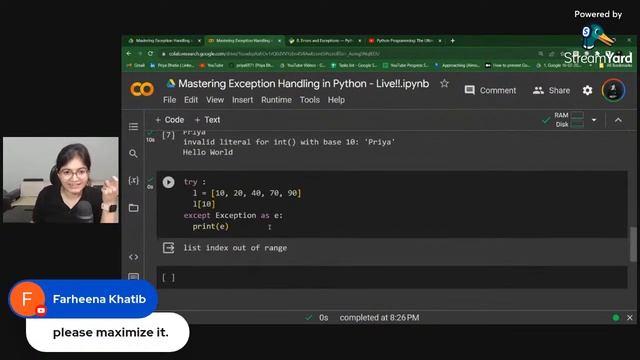Image resolution: width=640 pixels, height=360 pixels.
Task: Close the Python Programming YouTube tab
Action: point(440,41)
